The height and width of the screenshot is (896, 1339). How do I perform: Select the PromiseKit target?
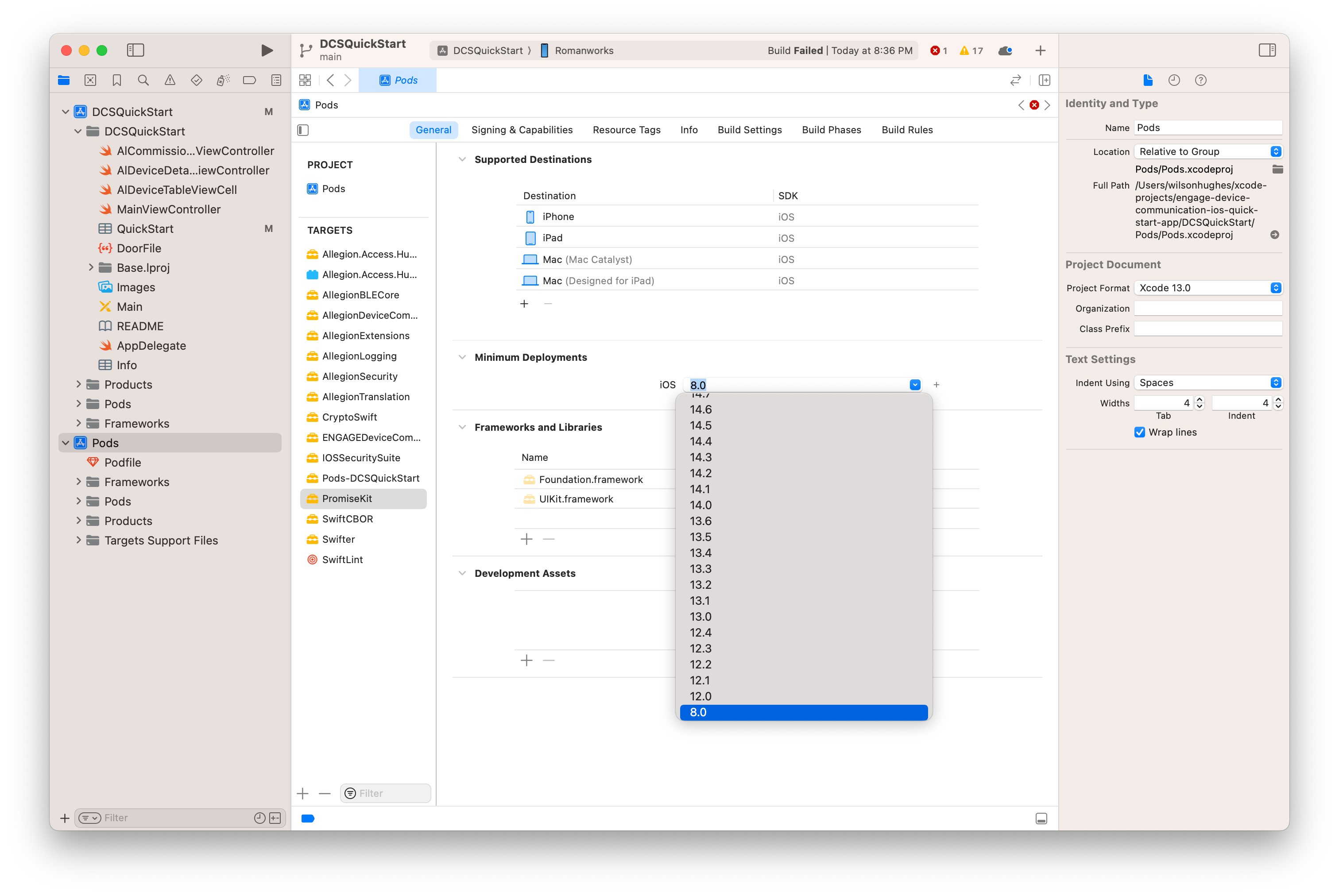(x=364, y=498)
